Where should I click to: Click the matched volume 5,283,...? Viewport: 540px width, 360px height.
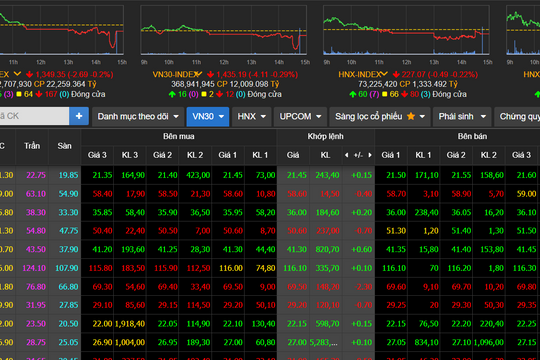[324, 342]
